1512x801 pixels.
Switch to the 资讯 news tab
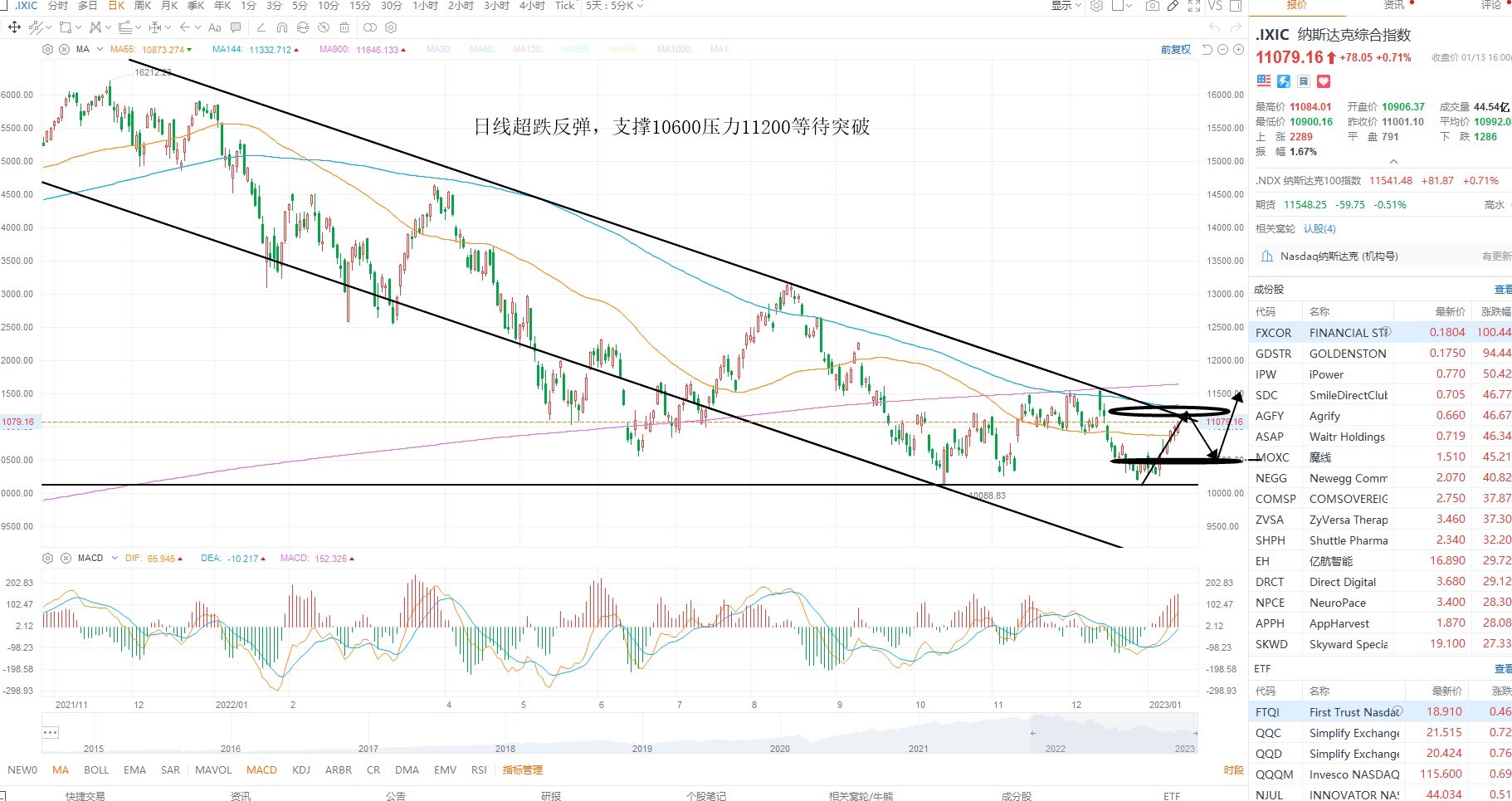tap(1394, 5)
